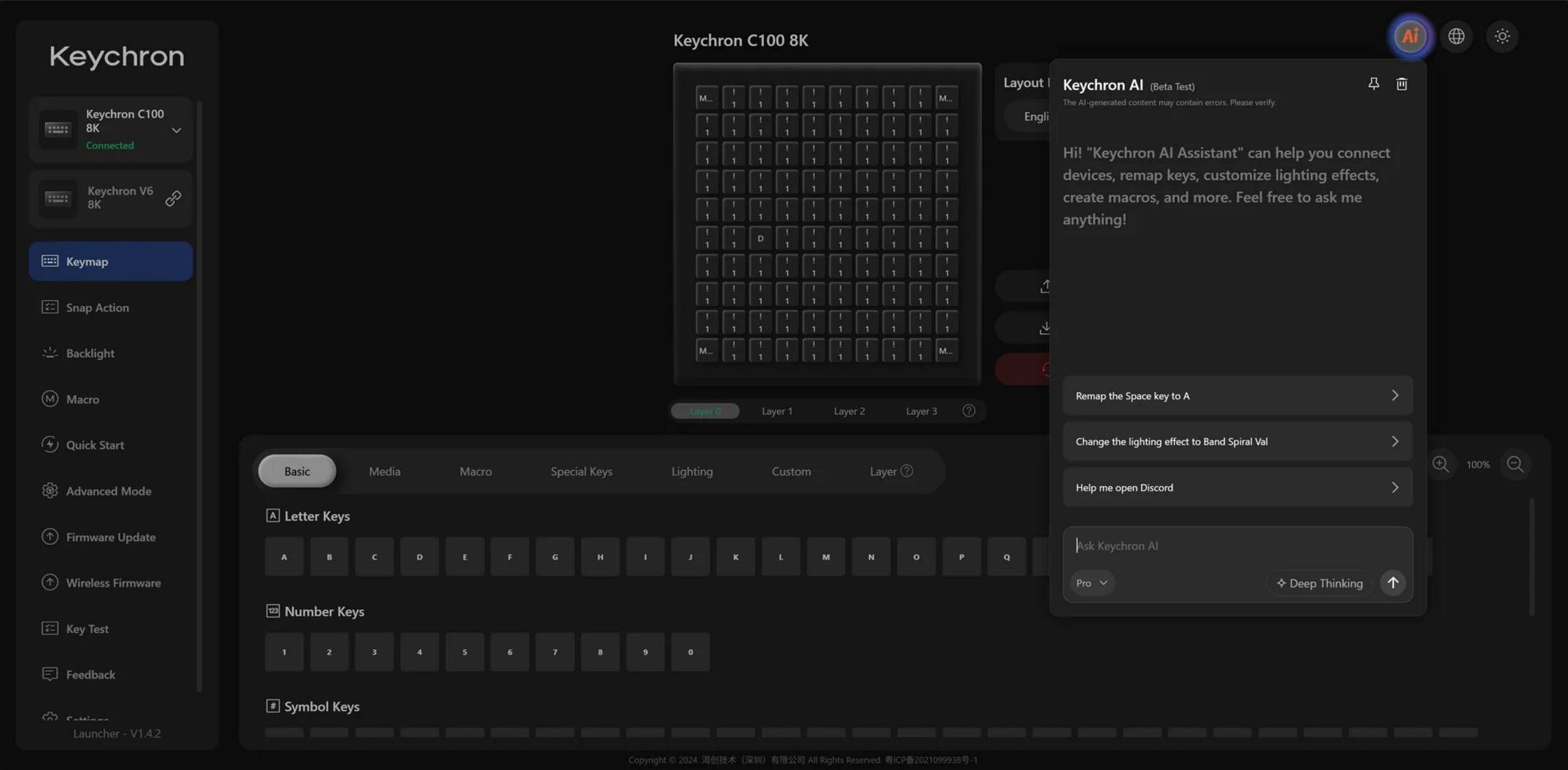Open the English layout language dropdown
This screenshot has width=1568, height=770.
[x=1027, y=116]
